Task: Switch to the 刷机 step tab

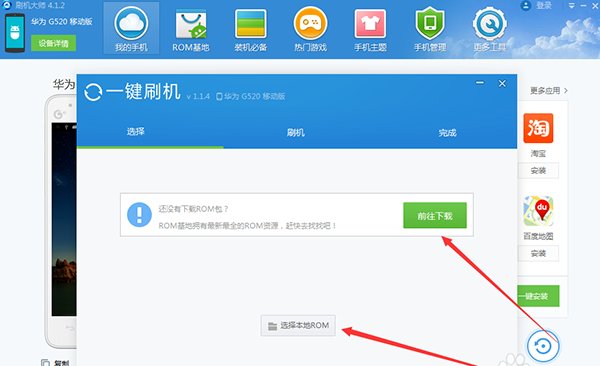Action: click(295, 132)
